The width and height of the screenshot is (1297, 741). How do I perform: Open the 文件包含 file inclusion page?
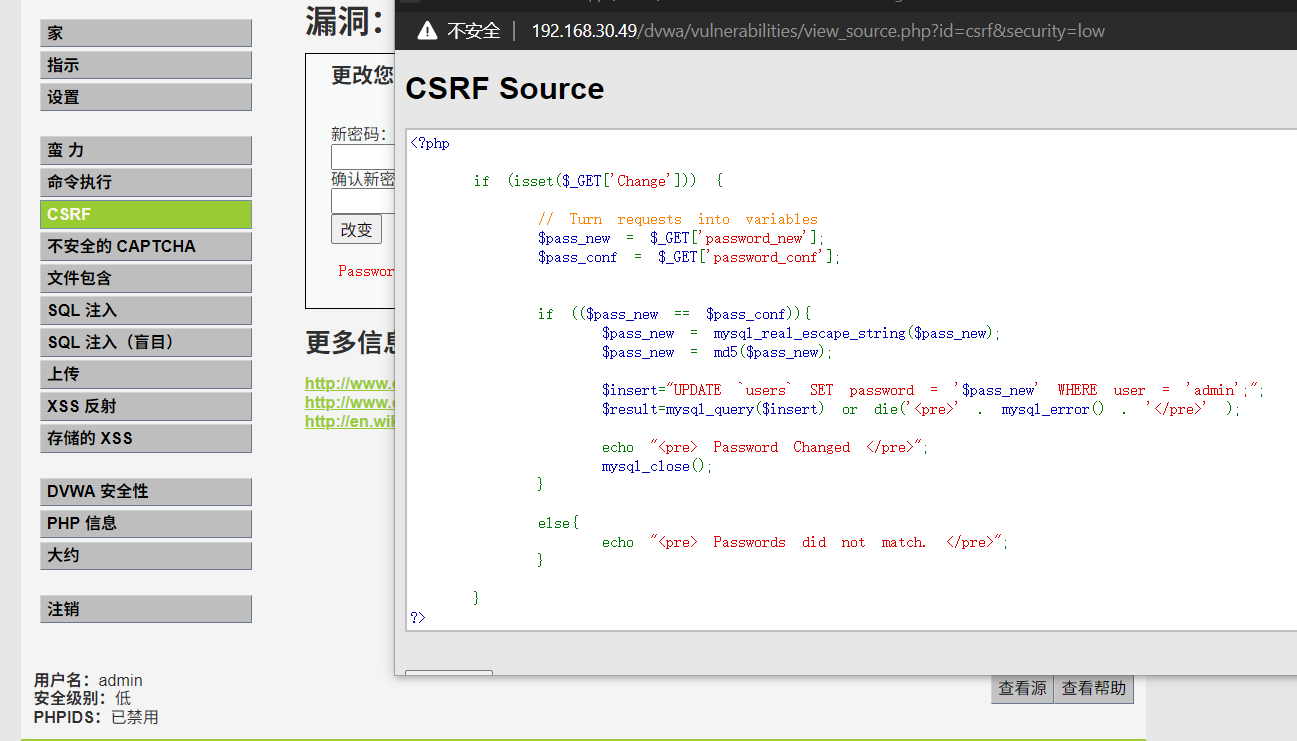click(146, 279)
